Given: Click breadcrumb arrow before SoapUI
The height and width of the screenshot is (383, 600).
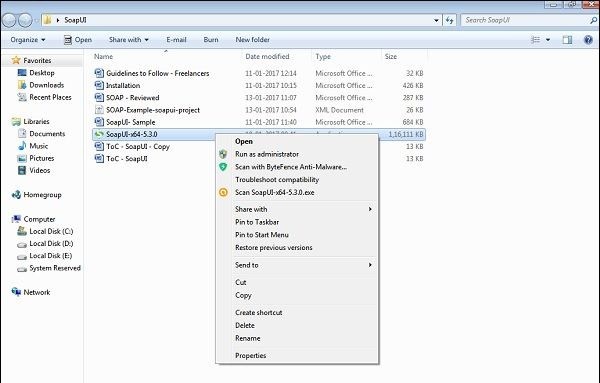Looking at the screenshot, I should (x=58, y=20).
